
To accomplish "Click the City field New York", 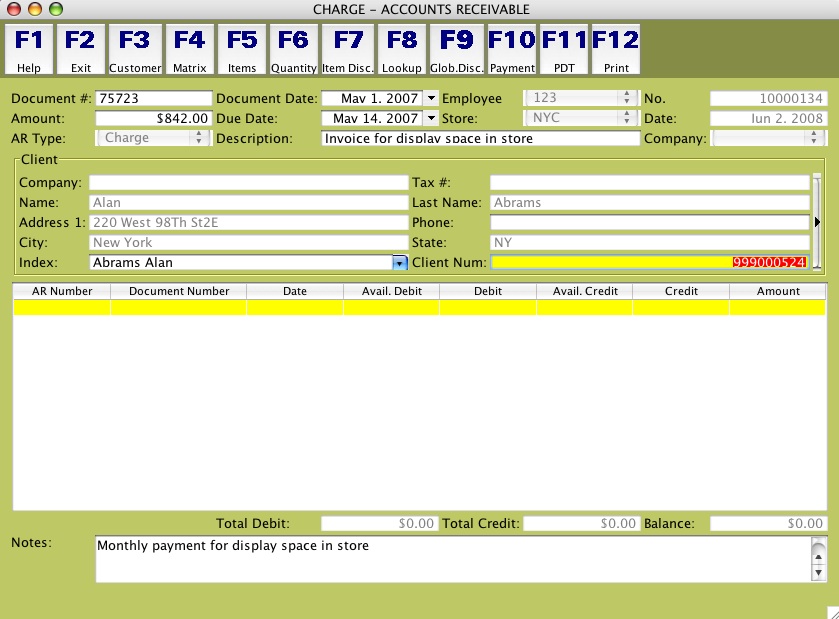I will click(249, 242).
